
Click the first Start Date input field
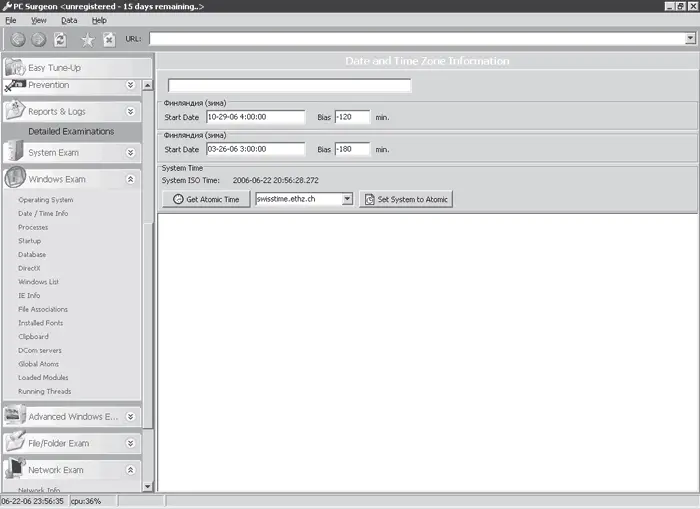click(255, 117)
